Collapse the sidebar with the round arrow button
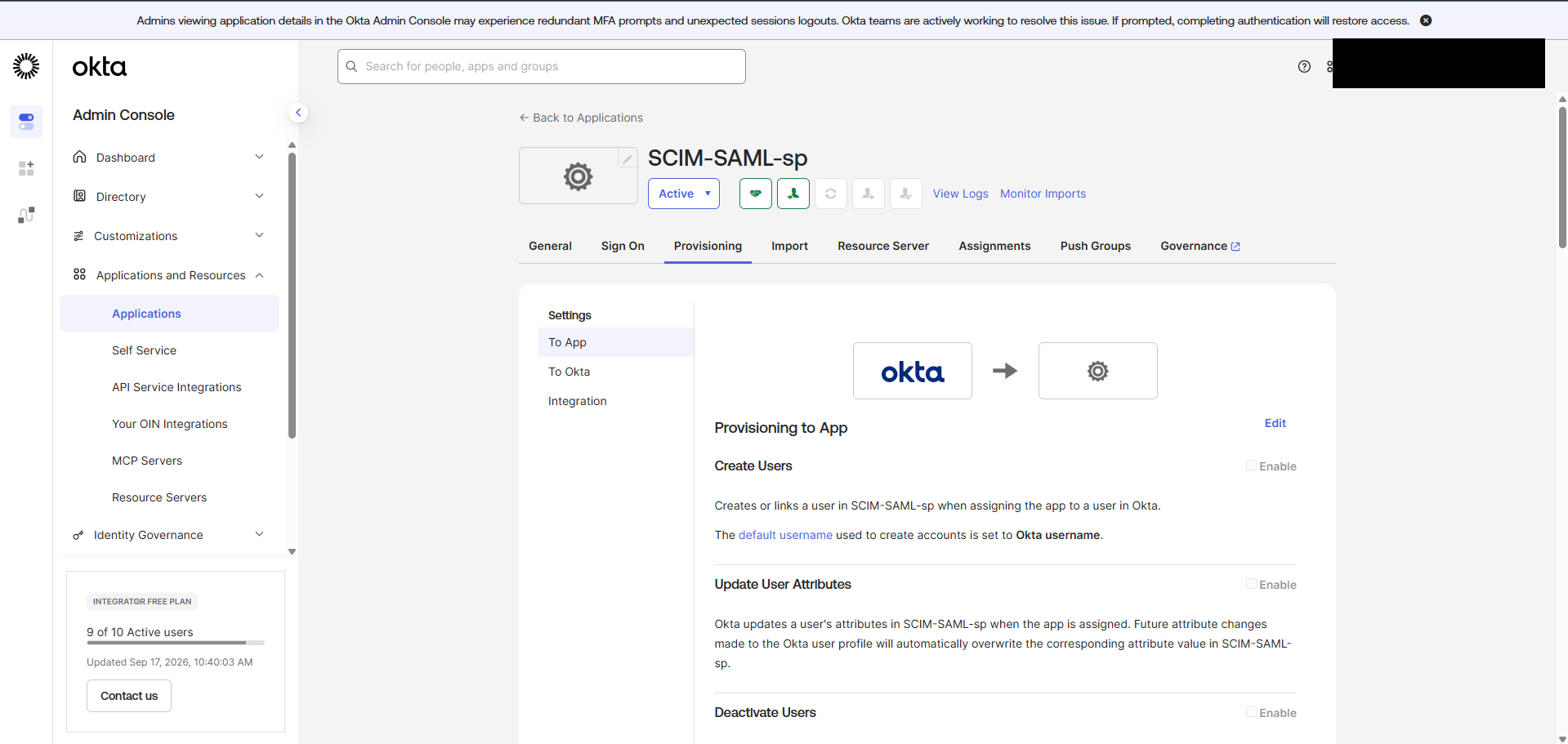1568x744 pixels. click(x=298, y=113)
